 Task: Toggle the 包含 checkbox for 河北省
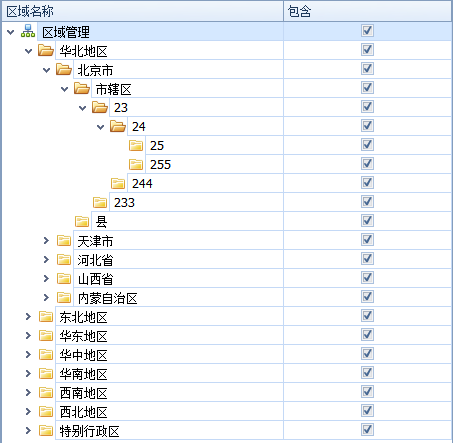367,259
